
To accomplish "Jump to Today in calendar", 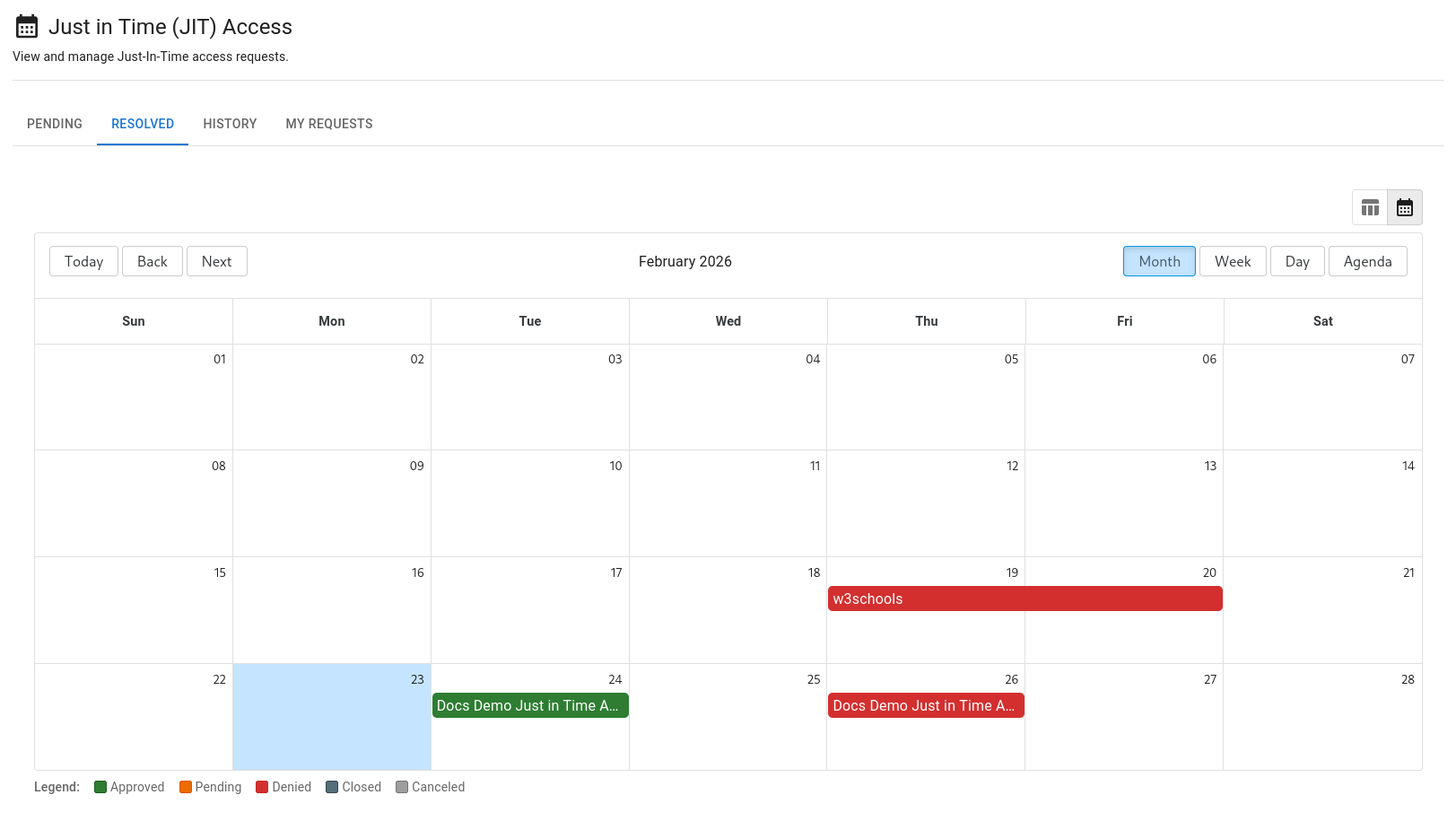I will coord(83,261).
